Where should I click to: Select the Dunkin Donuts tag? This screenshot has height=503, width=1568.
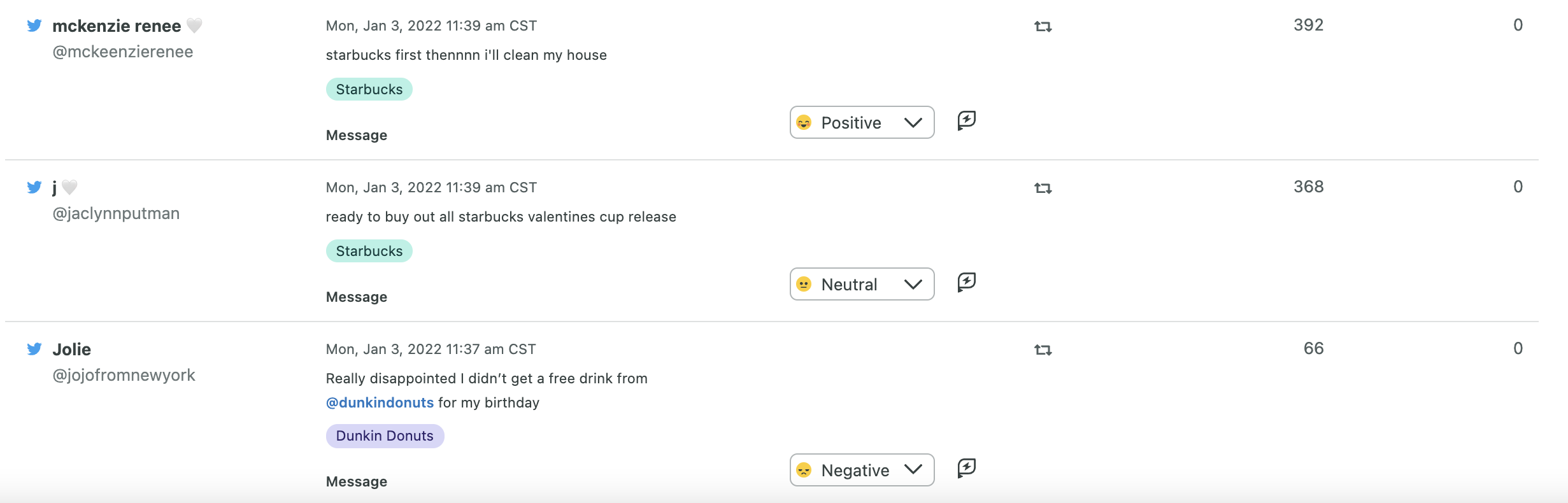385,436
